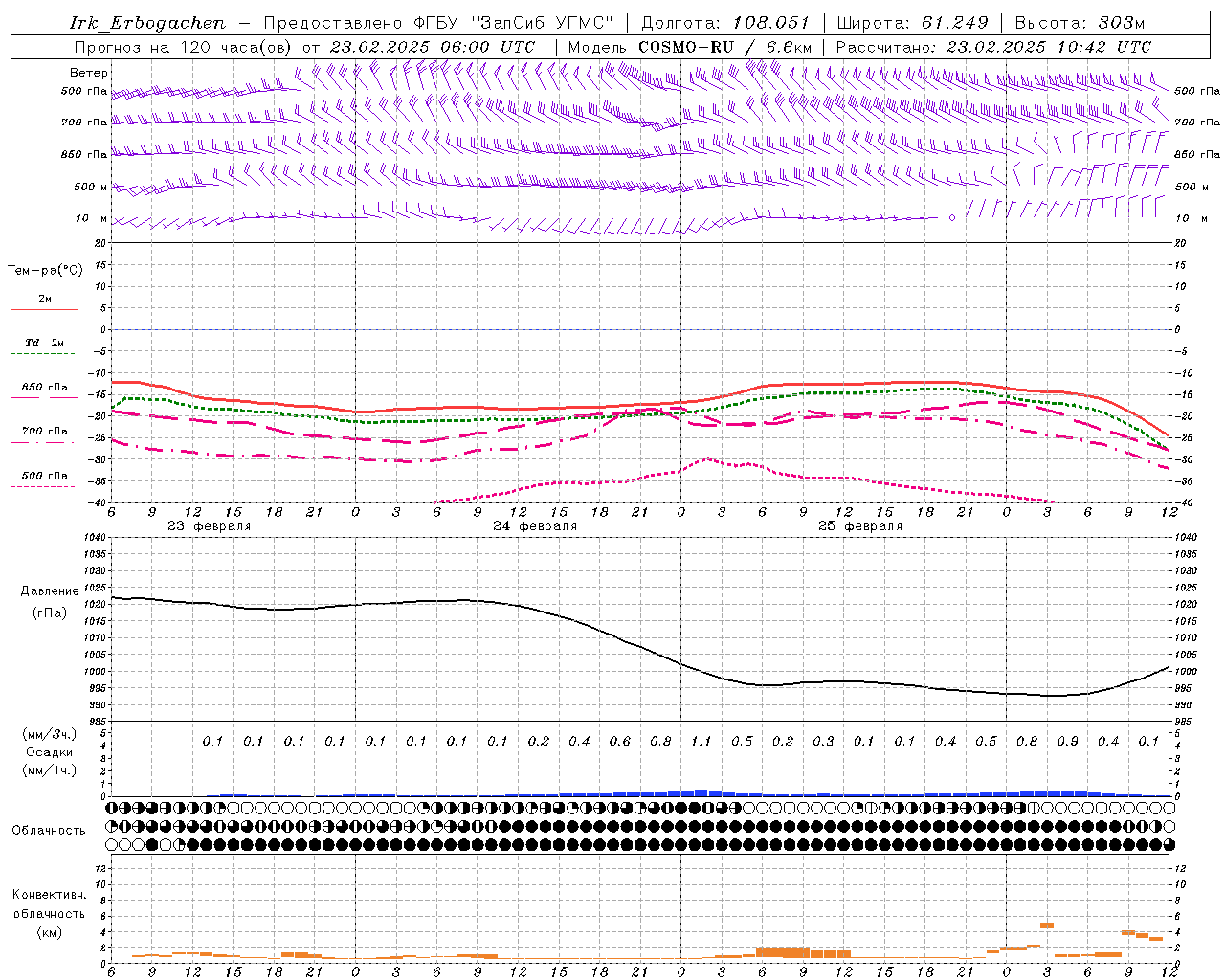Click the Давление chart label

49,591
